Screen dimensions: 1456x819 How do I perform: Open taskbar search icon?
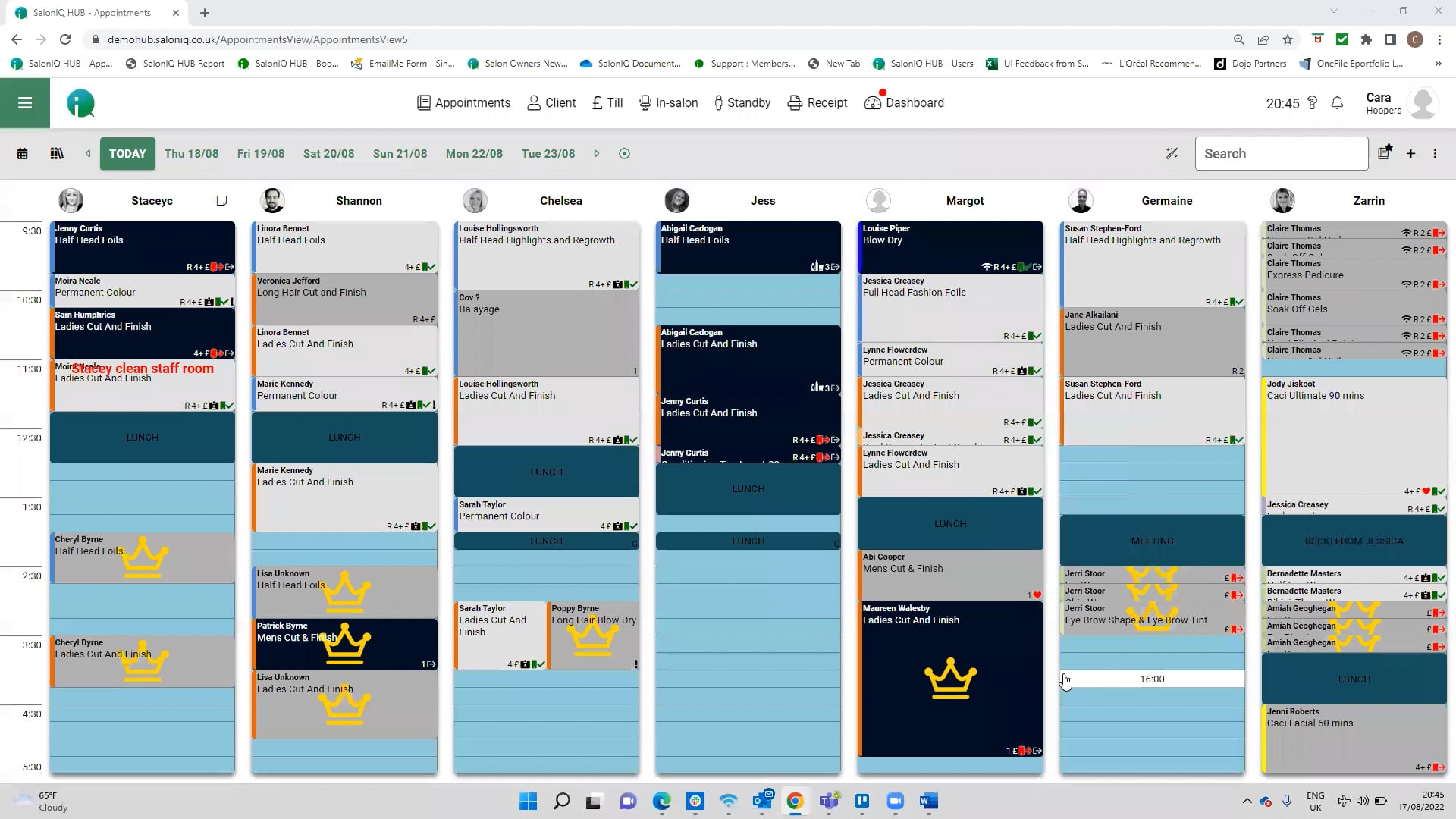(561, 801)
